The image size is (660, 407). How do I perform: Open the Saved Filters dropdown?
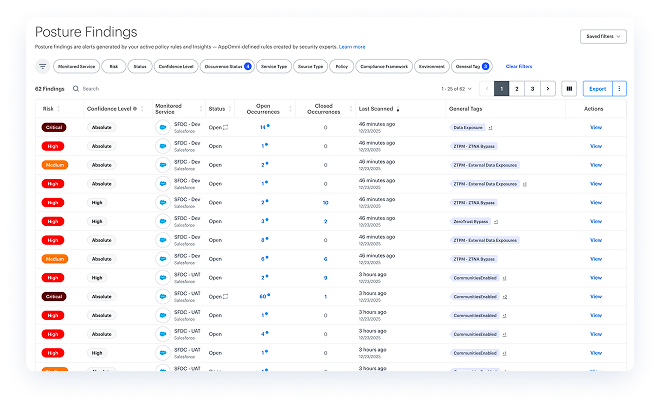tap(603, 36)
